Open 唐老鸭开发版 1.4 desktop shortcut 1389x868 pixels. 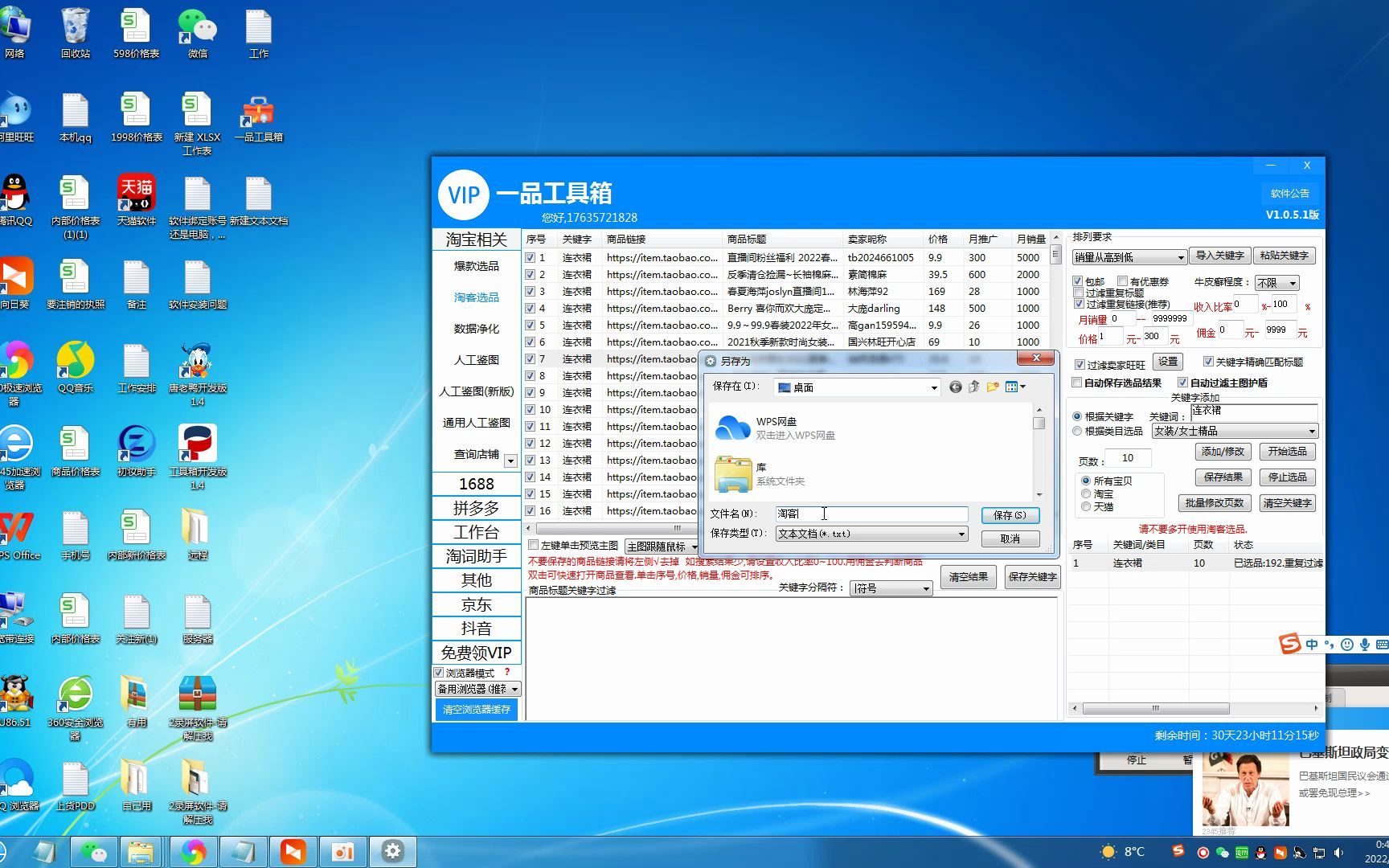click(197, 375)
